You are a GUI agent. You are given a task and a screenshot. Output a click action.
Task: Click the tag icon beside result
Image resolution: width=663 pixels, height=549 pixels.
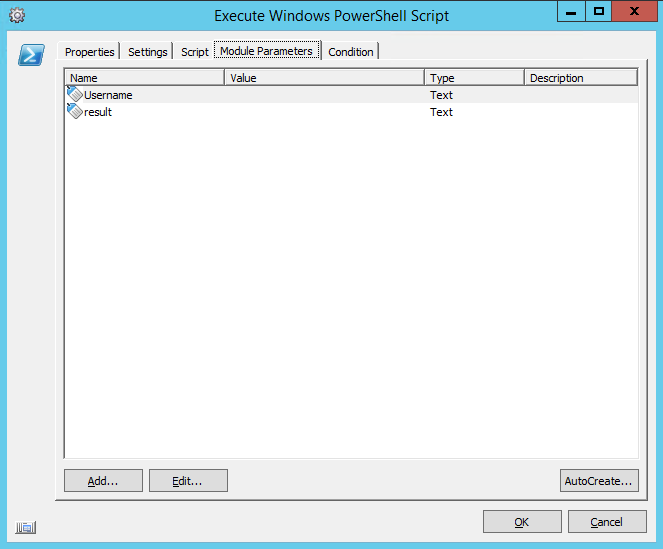tap(74, 111)
